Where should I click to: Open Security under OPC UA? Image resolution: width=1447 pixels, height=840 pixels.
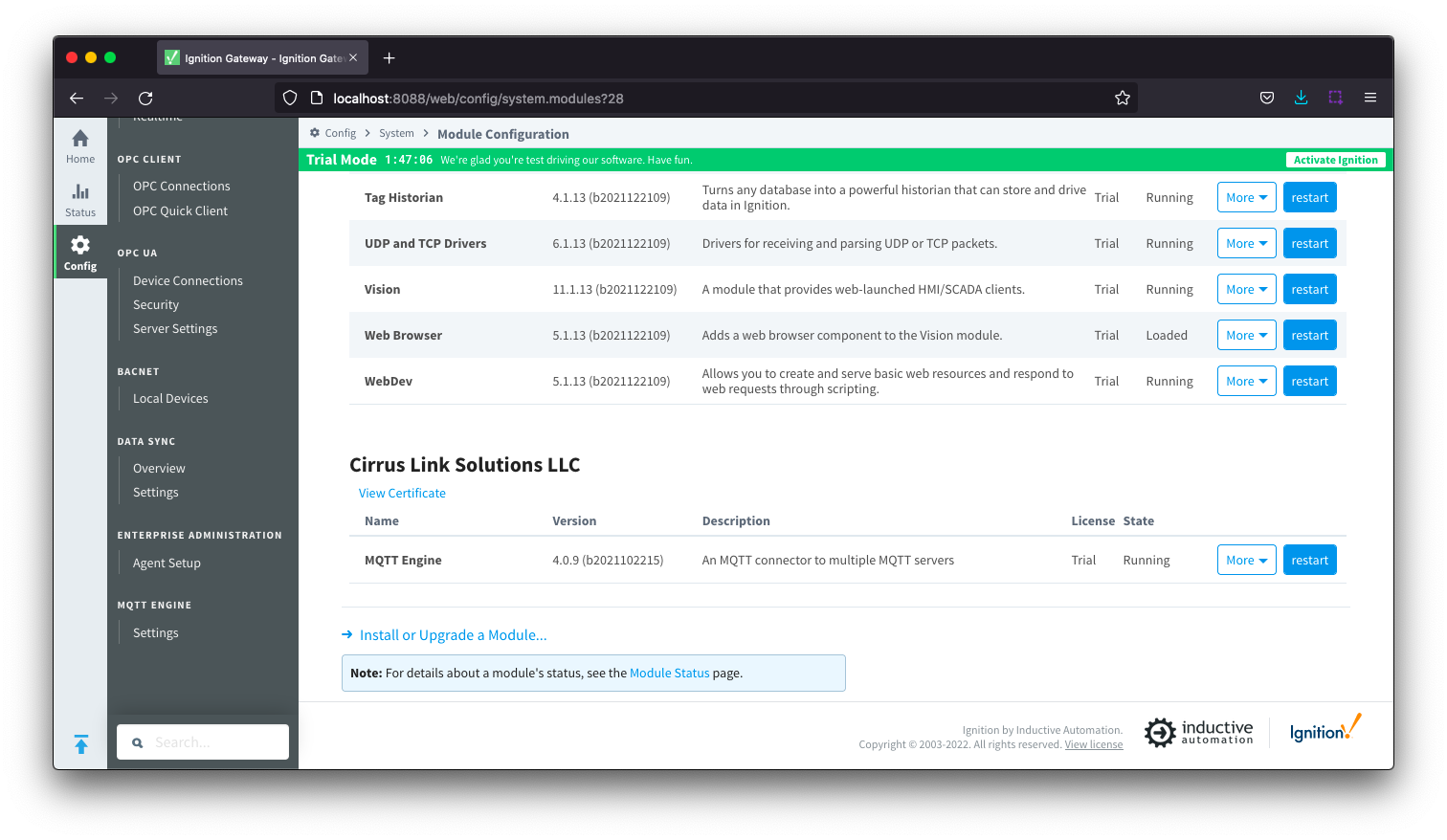point(156,305)
